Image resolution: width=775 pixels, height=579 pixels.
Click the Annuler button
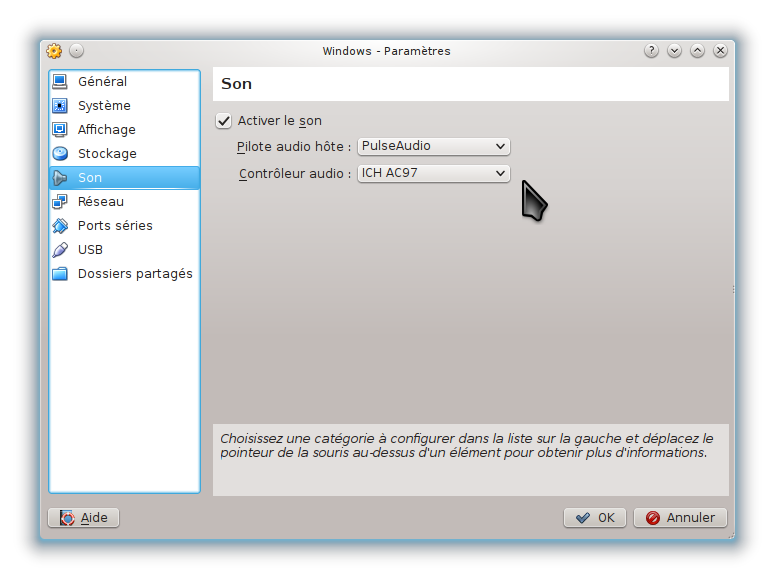(680, 518)
